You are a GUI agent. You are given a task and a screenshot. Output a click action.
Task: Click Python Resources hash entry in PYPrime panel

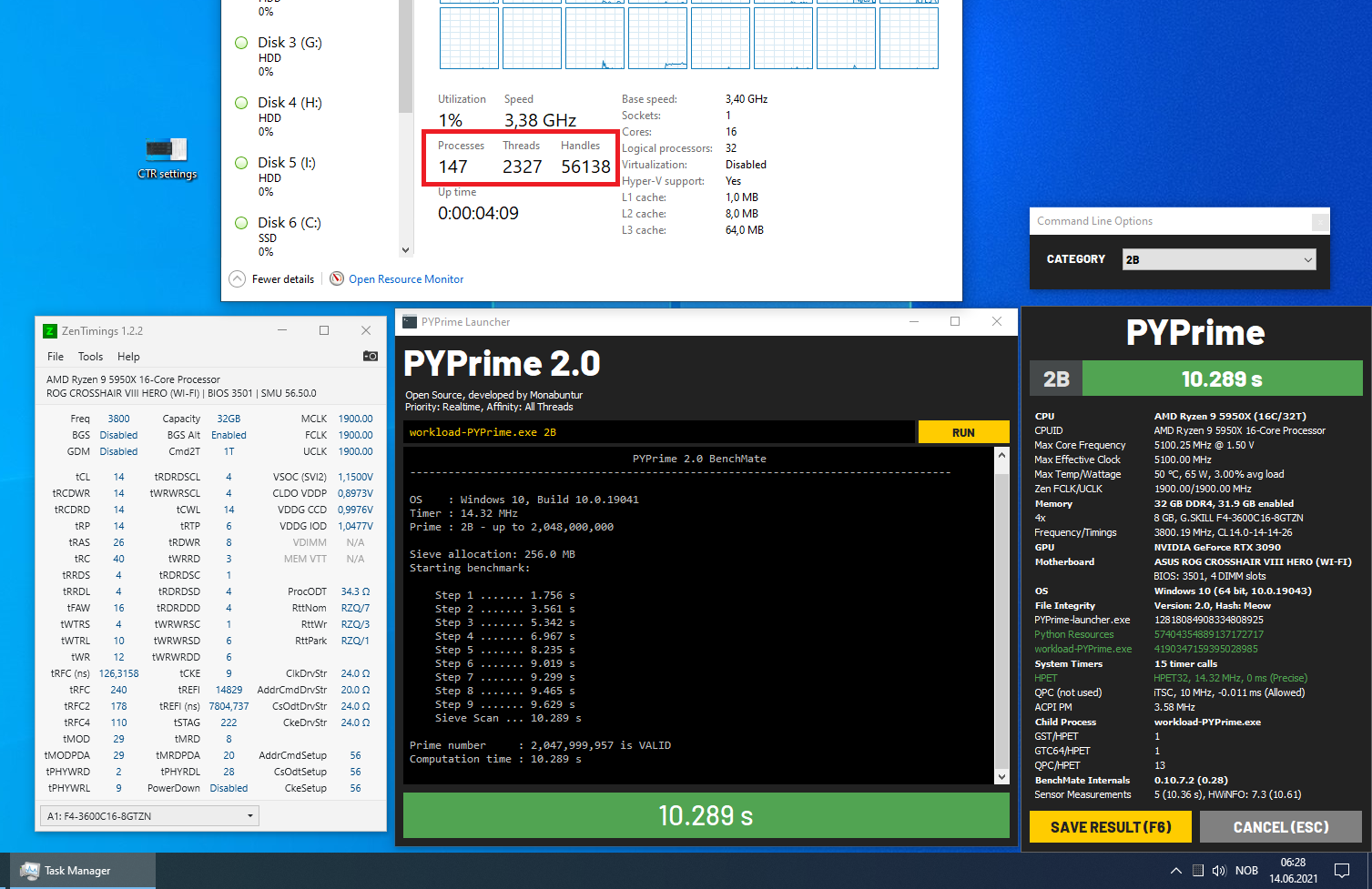pyautogui.click(x=1208, y=634)
